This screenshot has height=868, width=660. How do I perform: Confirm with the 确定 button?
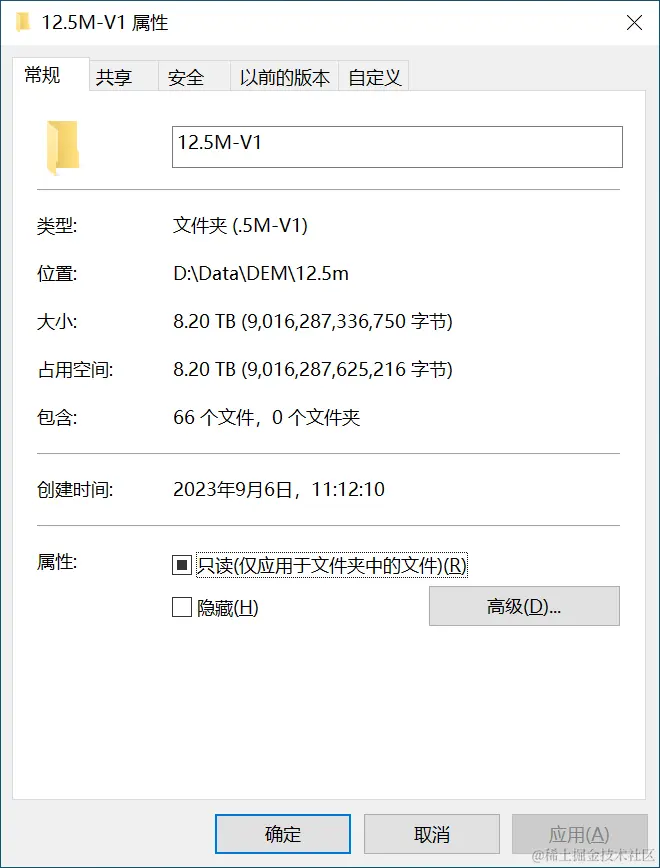(x=283, y=834)
